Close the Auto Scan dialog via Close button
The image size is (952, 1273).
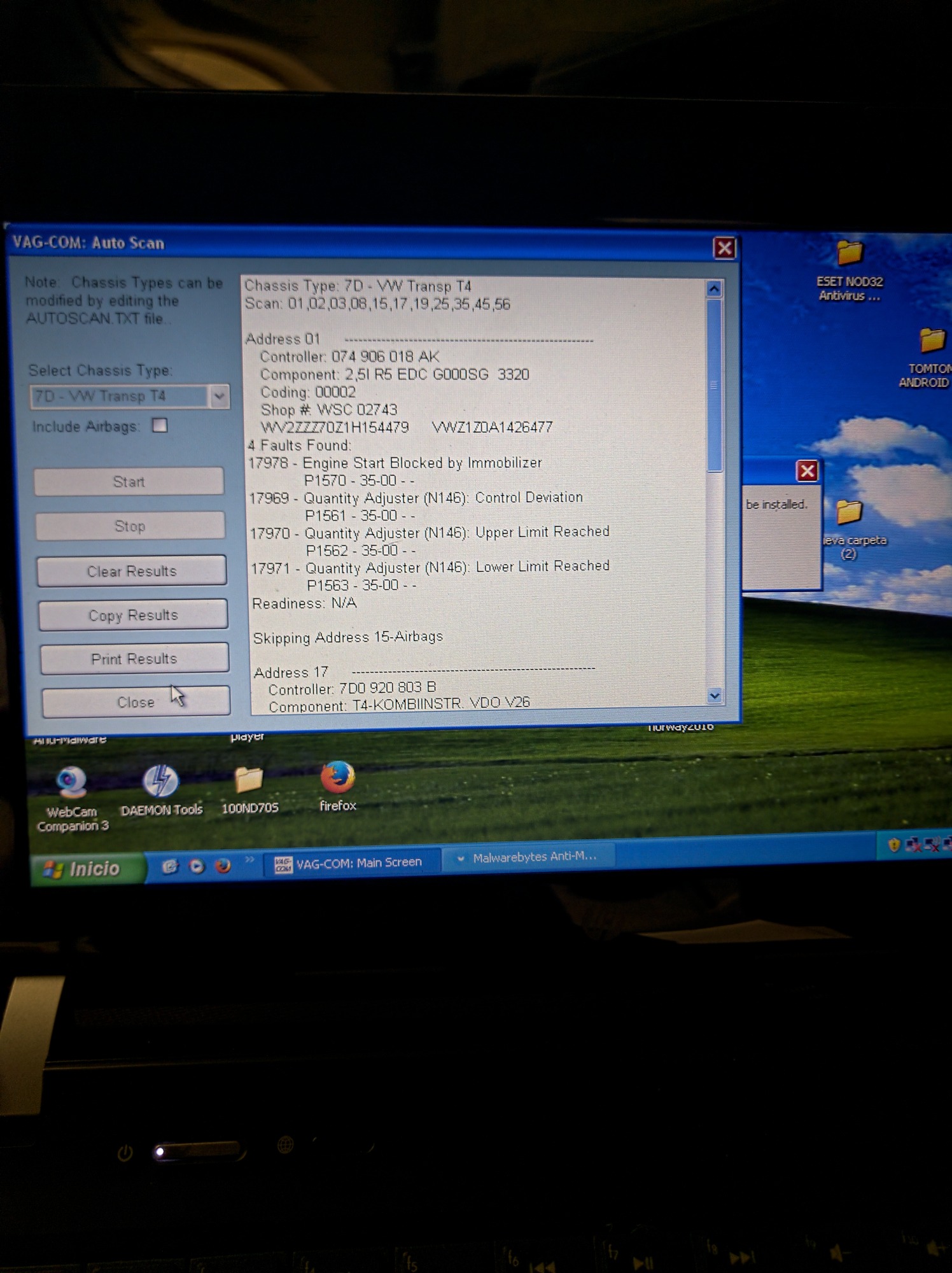pos(136,701)
